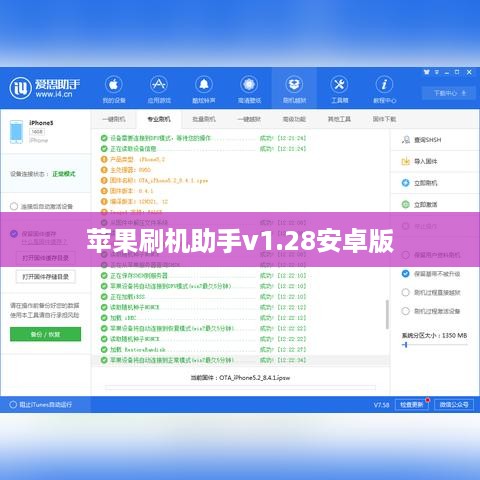Click the log list vertical scrollbar

tap(387, 314)
